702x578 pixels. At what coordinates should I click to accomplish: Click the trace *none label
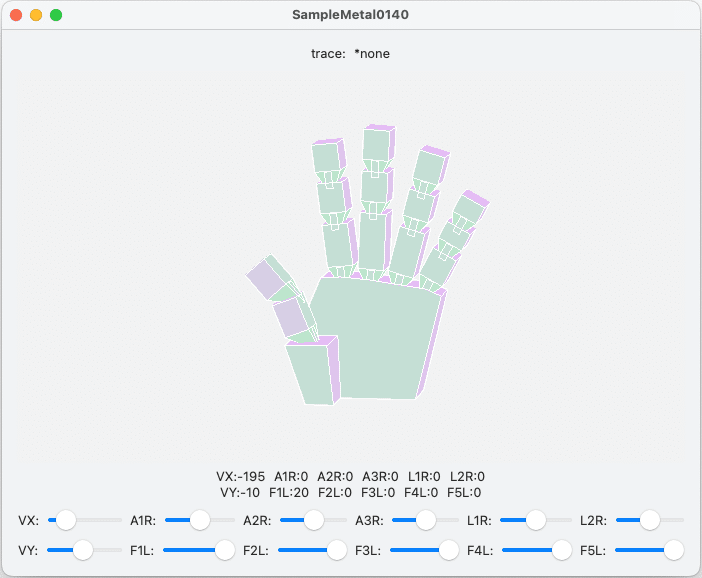[x=350, y=54]
